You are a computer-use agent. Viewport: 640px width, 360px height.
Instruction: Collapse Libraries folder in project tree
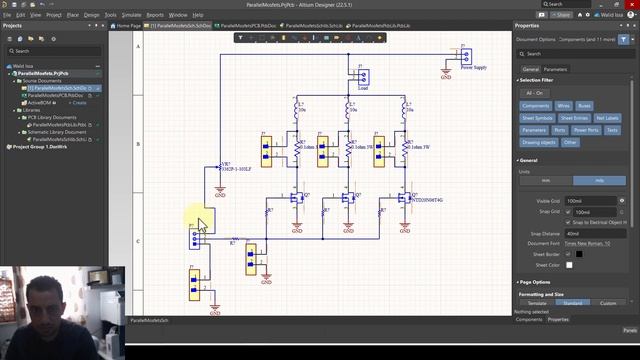click(x=14, y=110)
